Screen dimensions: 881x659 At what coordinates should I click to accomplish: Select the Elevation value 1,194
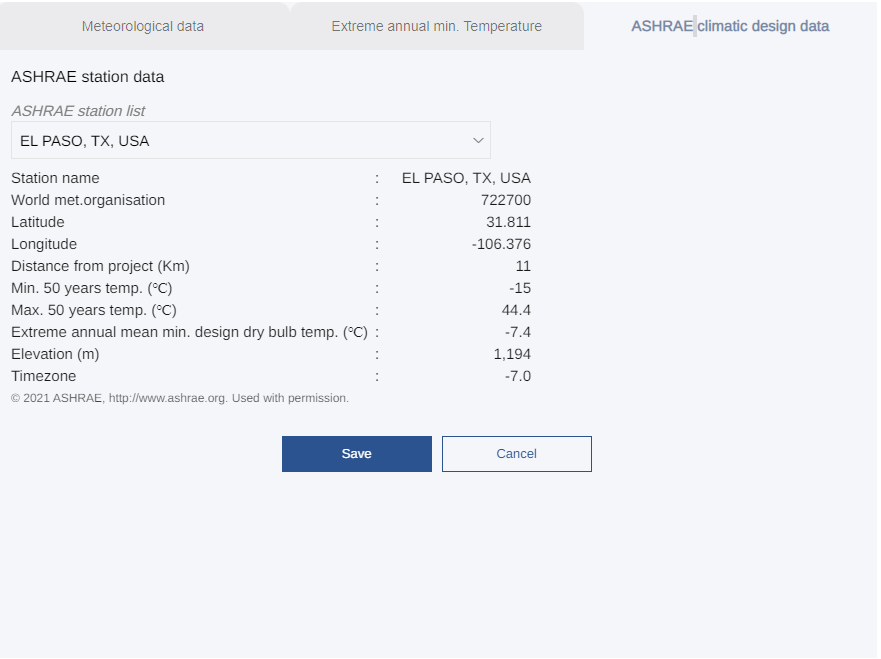click(512, 353)
